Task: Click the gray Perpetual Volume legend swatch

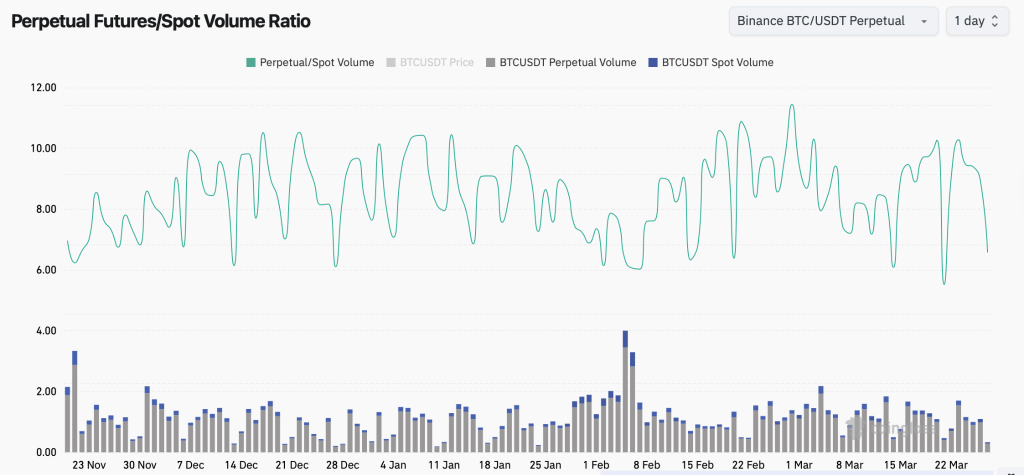Action: coord(491,62)
